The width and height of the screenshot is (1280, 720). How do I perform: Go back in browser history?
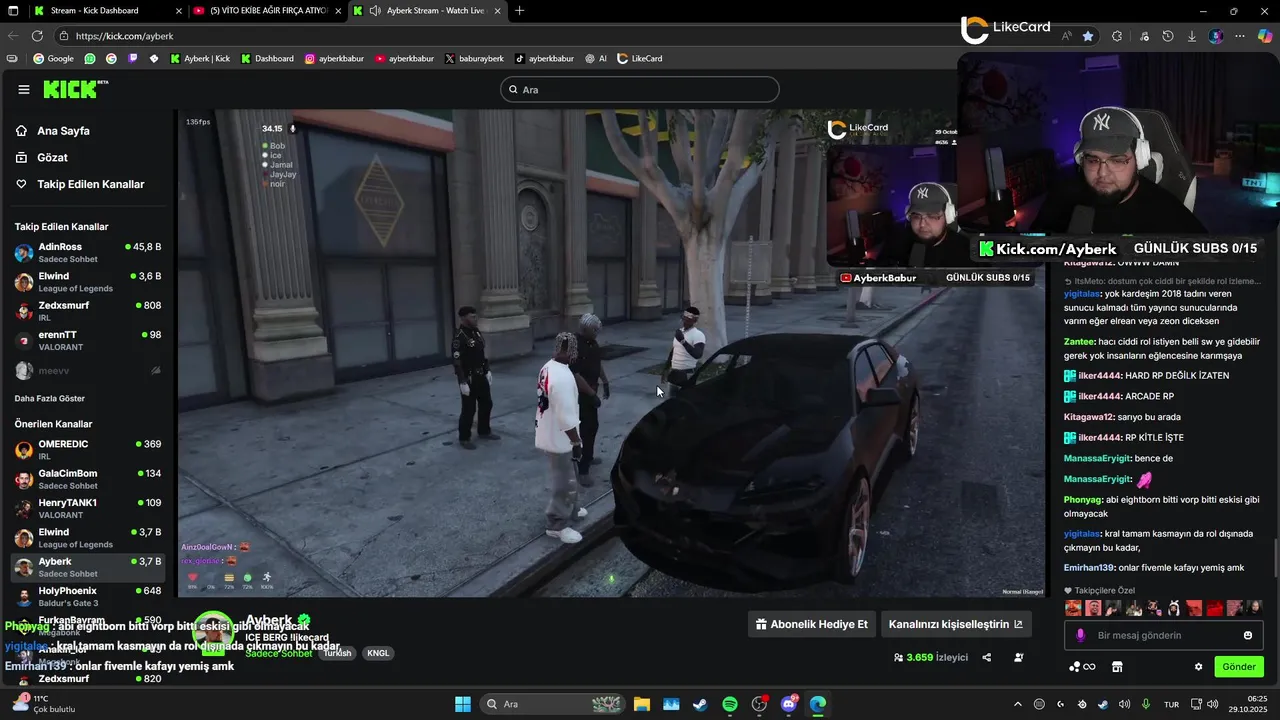pos(13,36)
